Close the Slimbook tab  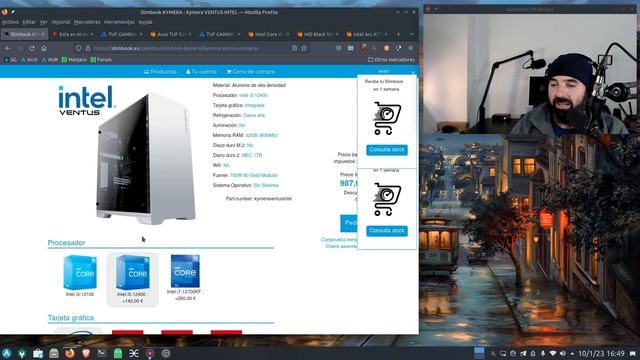[43, 34]
